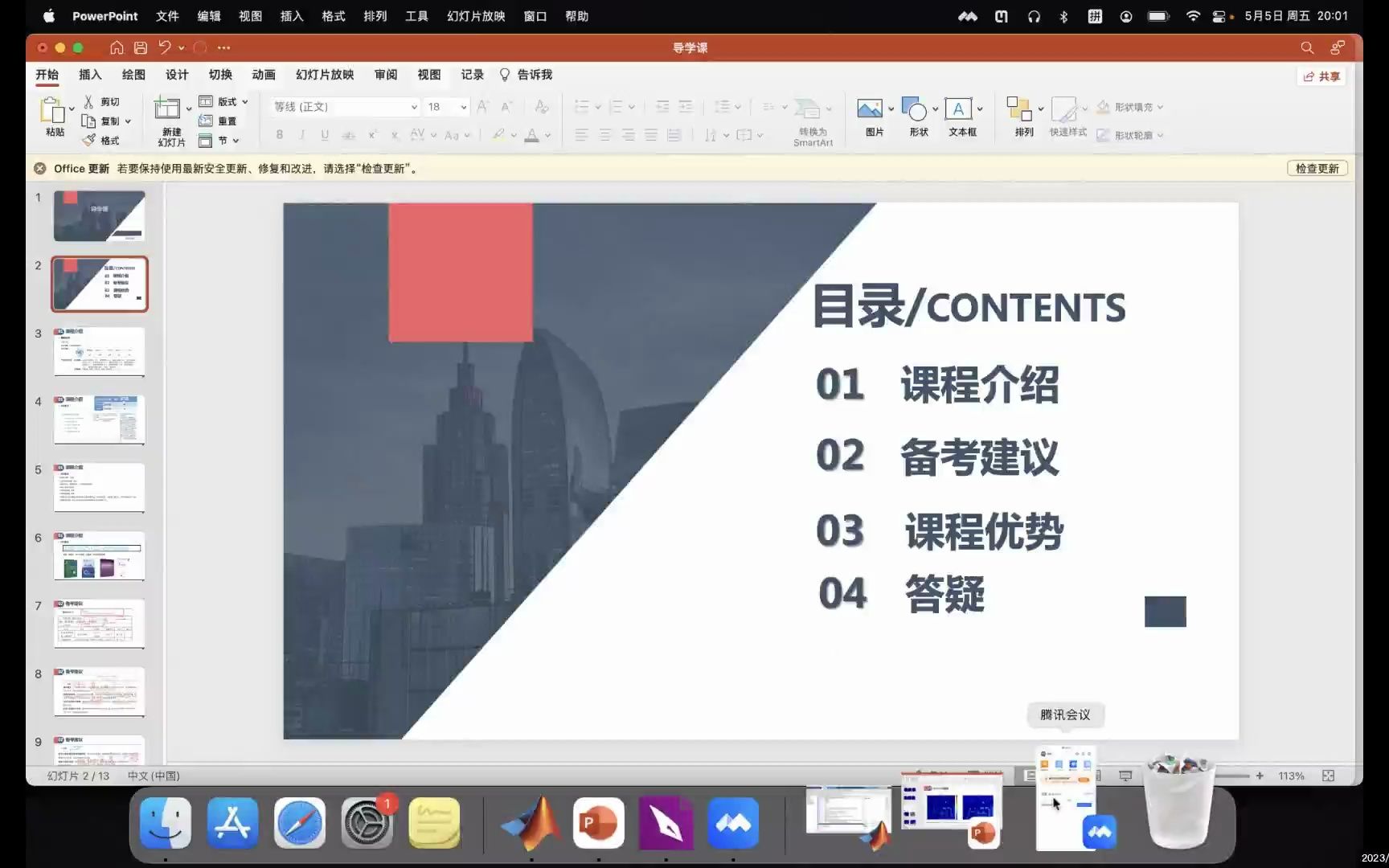The width and height of the screenshot is (1389, 868).
Task: Toggle underline formatting
Action: pyautogui.click(x=324, y=134)
